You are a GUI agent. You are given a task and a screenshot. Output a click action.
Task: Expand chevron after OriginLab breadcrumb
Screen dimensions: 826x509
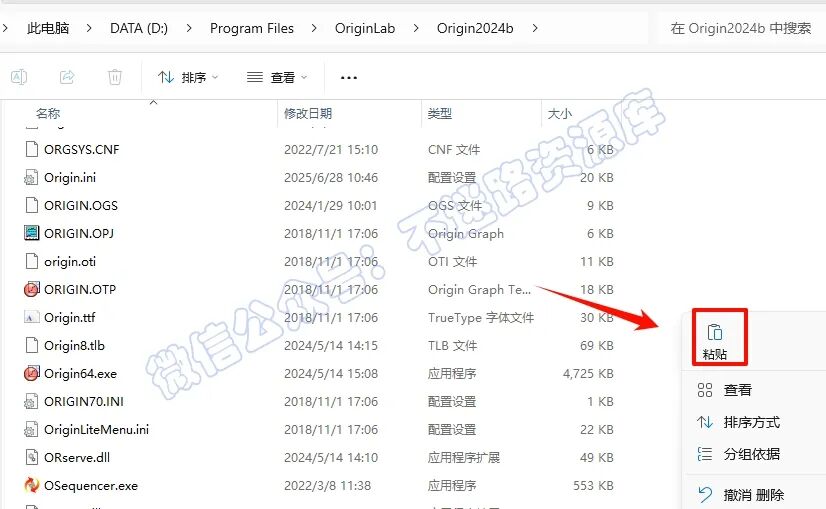point(416,28)
